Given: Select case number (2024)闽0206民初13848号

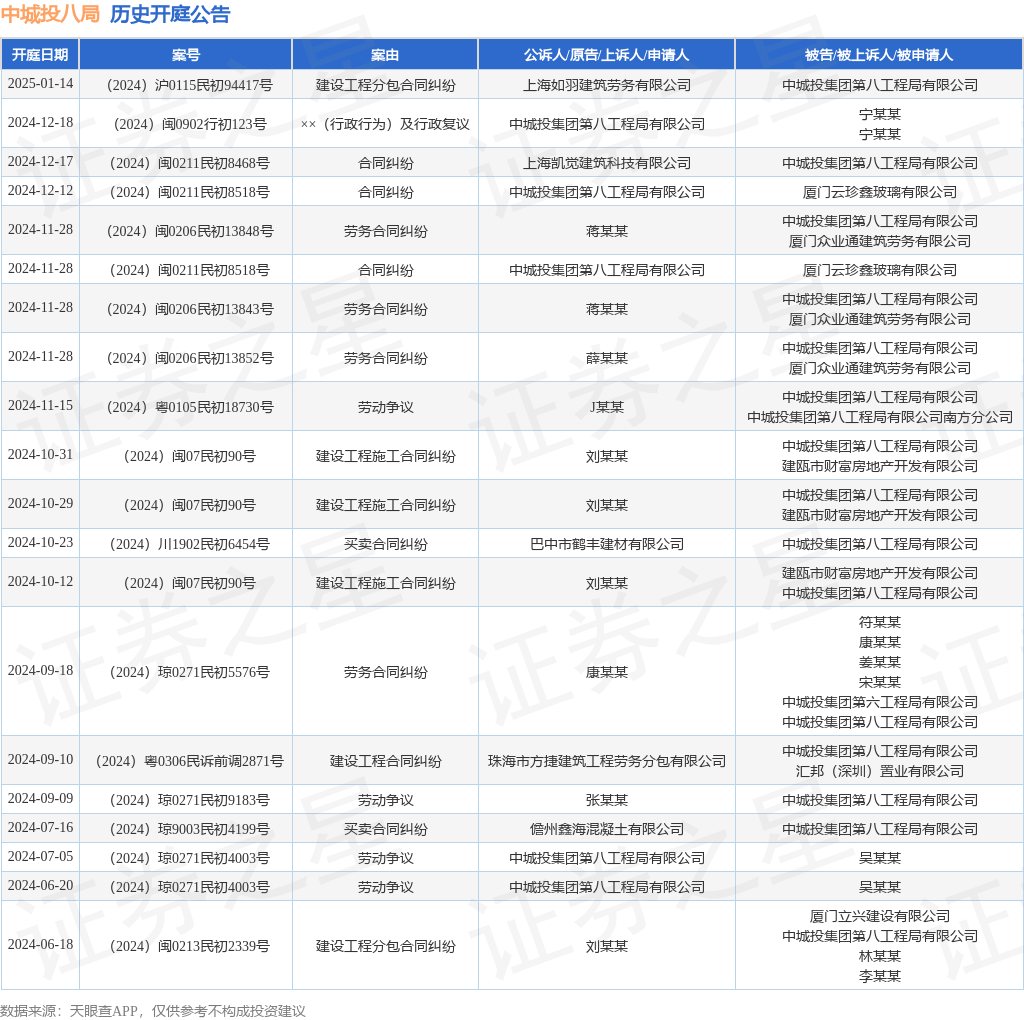Looking at the screenshot, I should point(189,231).
